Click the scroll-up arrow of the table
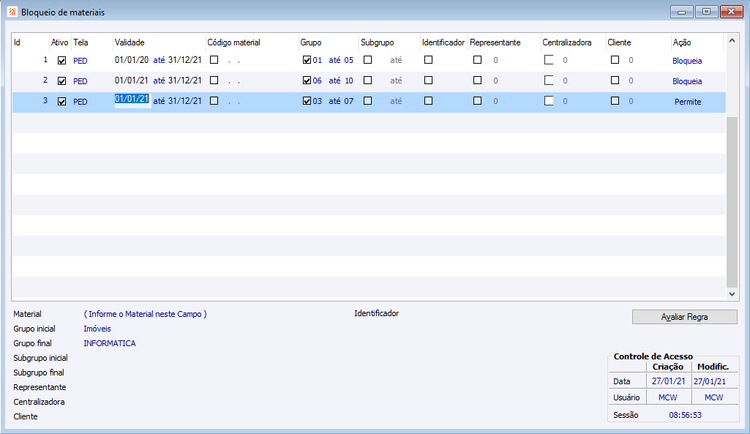This screenshot has width=750, height=434. click(x=732, y=41)
